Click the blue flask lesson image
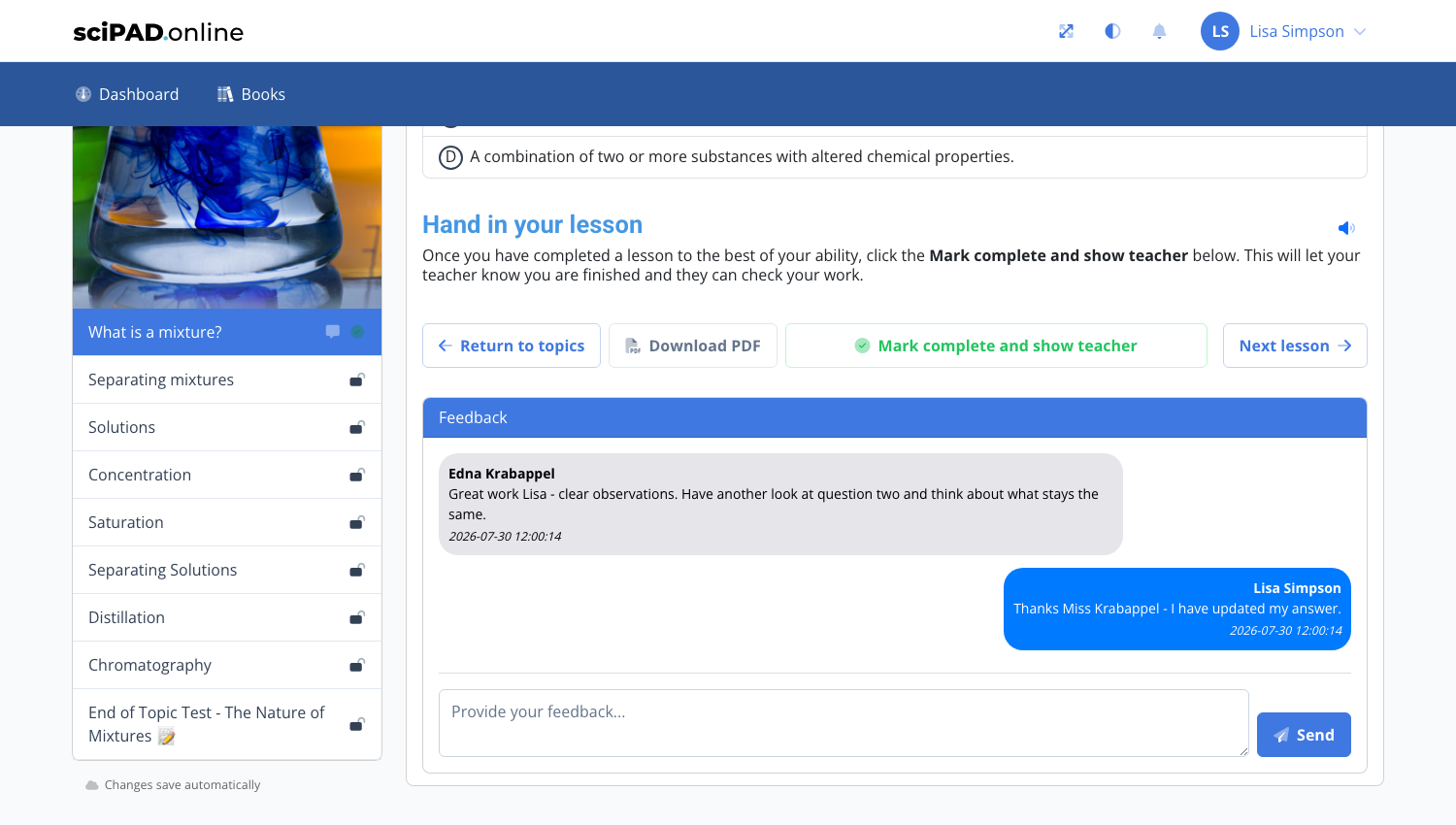This screenshot has height=825, width=1456. 227,217
